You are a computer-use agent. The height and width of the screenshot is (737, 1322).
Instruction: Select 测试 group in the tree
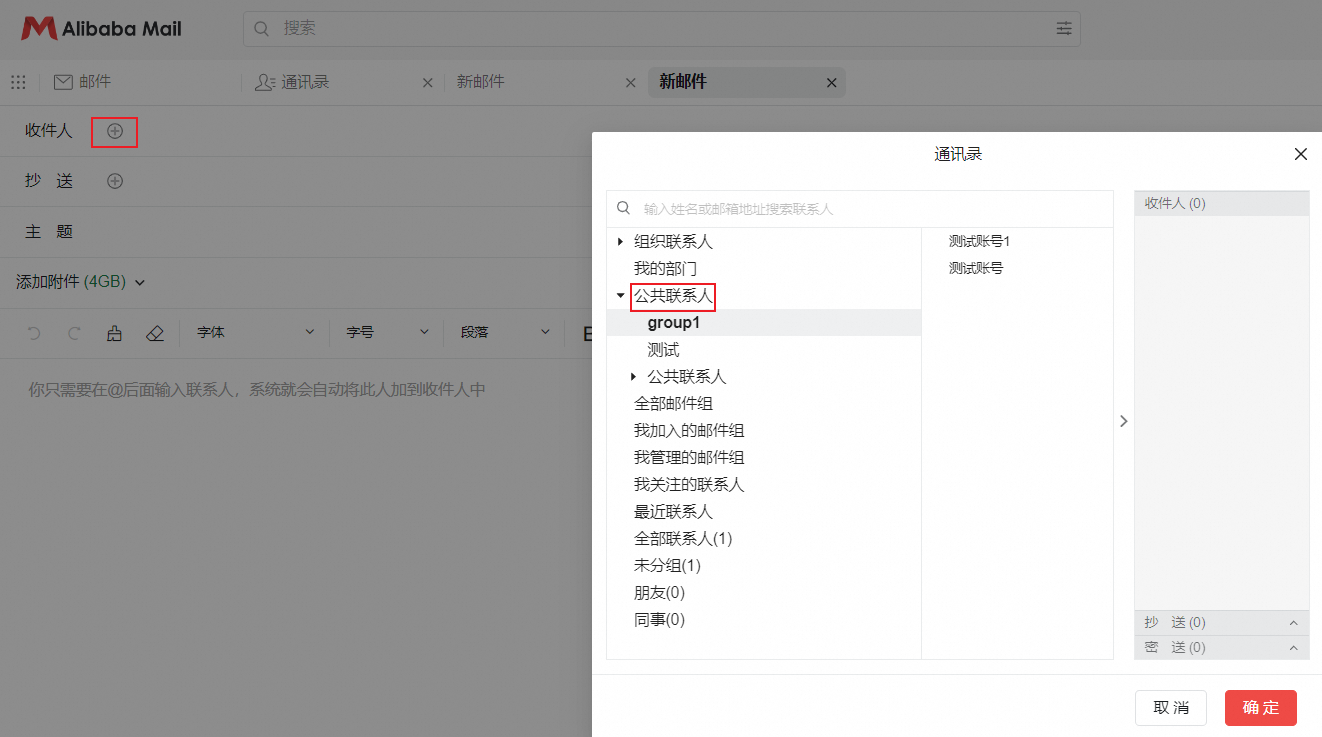[x=663, y=350]
